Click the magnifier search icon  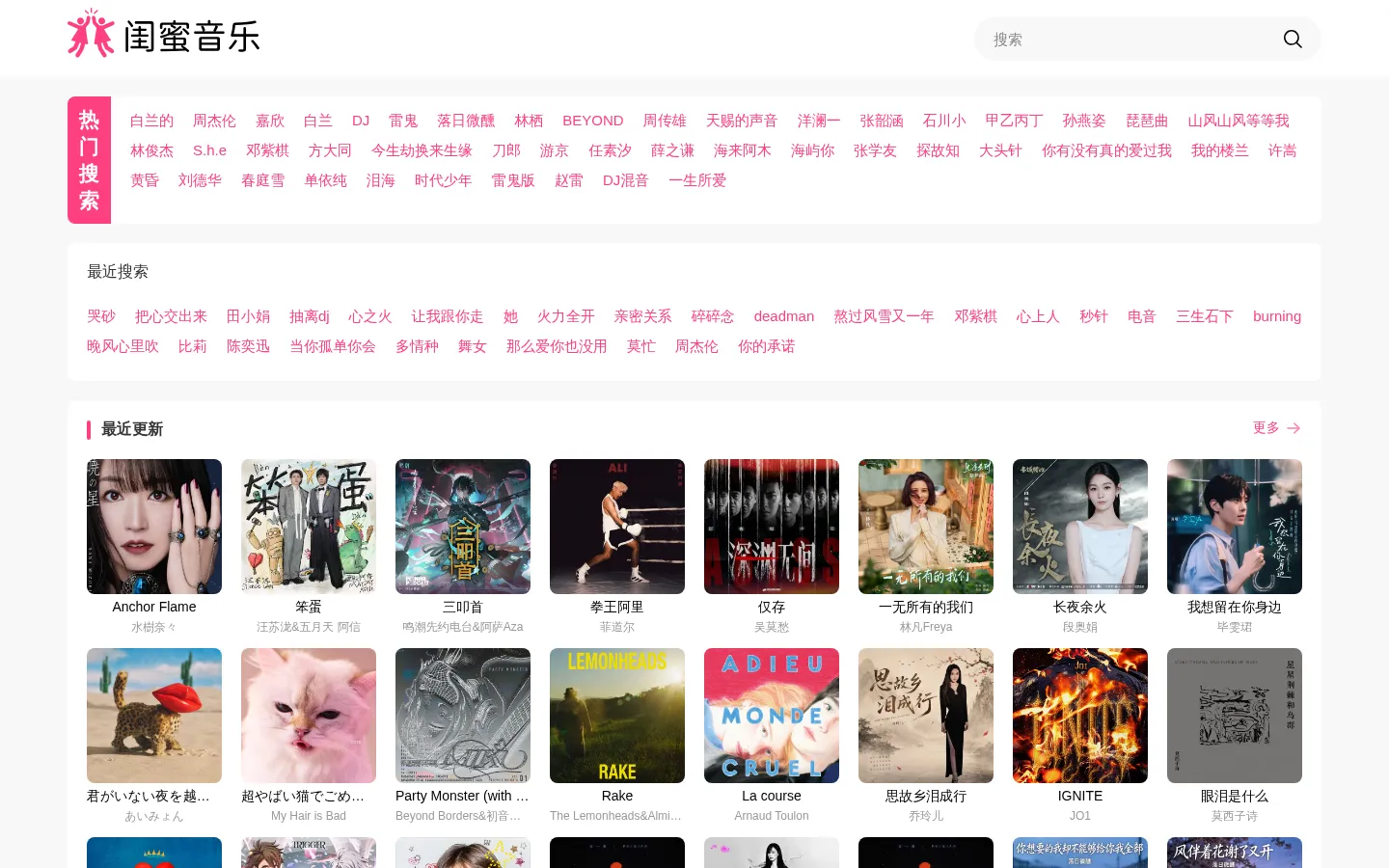(1293, 39)
